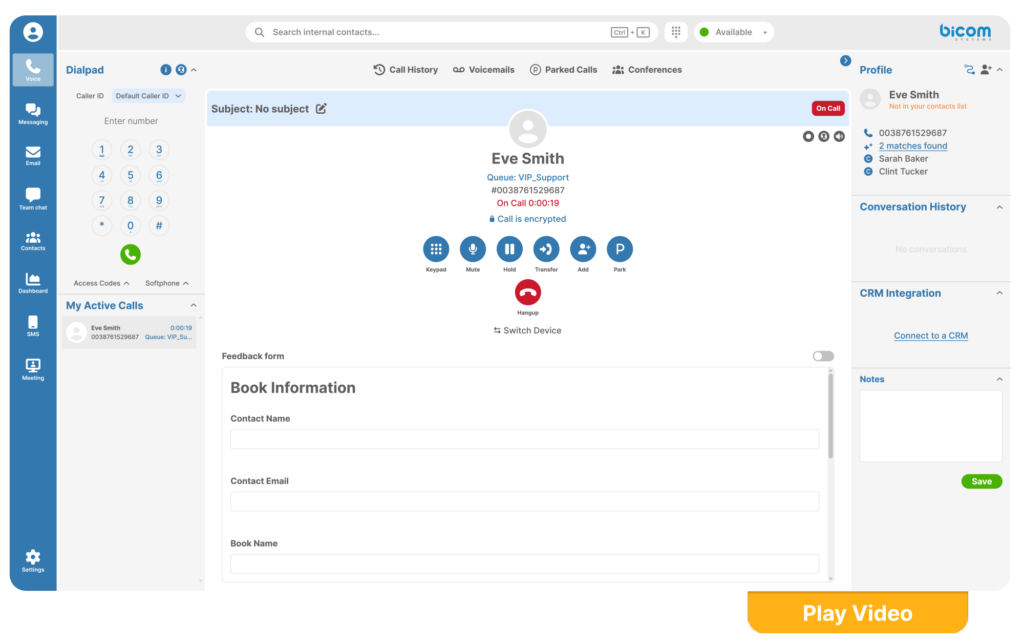This screenshot has height=643, width=1024.
Task: Click the add contact icon in Profile
Action: pyautogui.click(x=985, y=70)
